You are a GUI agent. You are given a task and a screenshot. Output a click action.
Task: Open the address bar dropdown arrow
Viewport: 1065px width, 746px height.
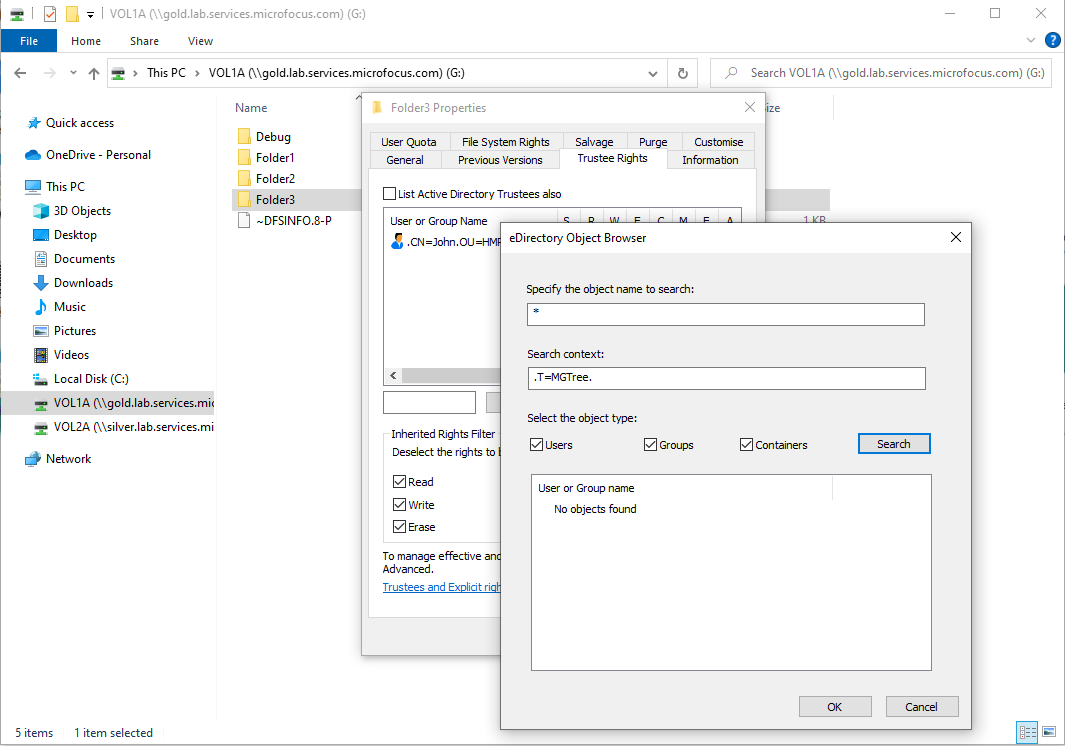tap(653, 73)
